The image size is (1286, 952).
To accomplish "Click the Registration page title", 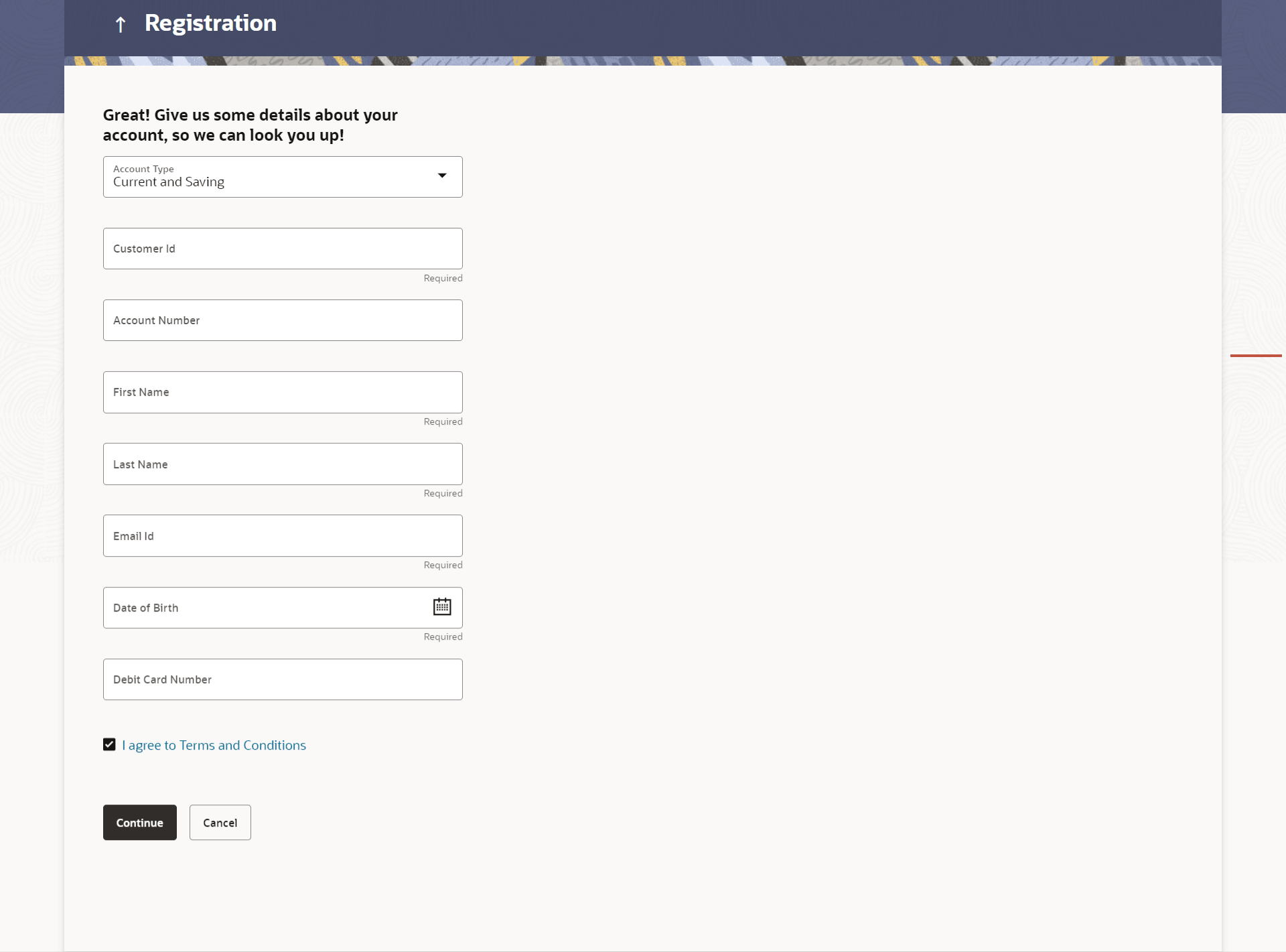I will point(210,23).
